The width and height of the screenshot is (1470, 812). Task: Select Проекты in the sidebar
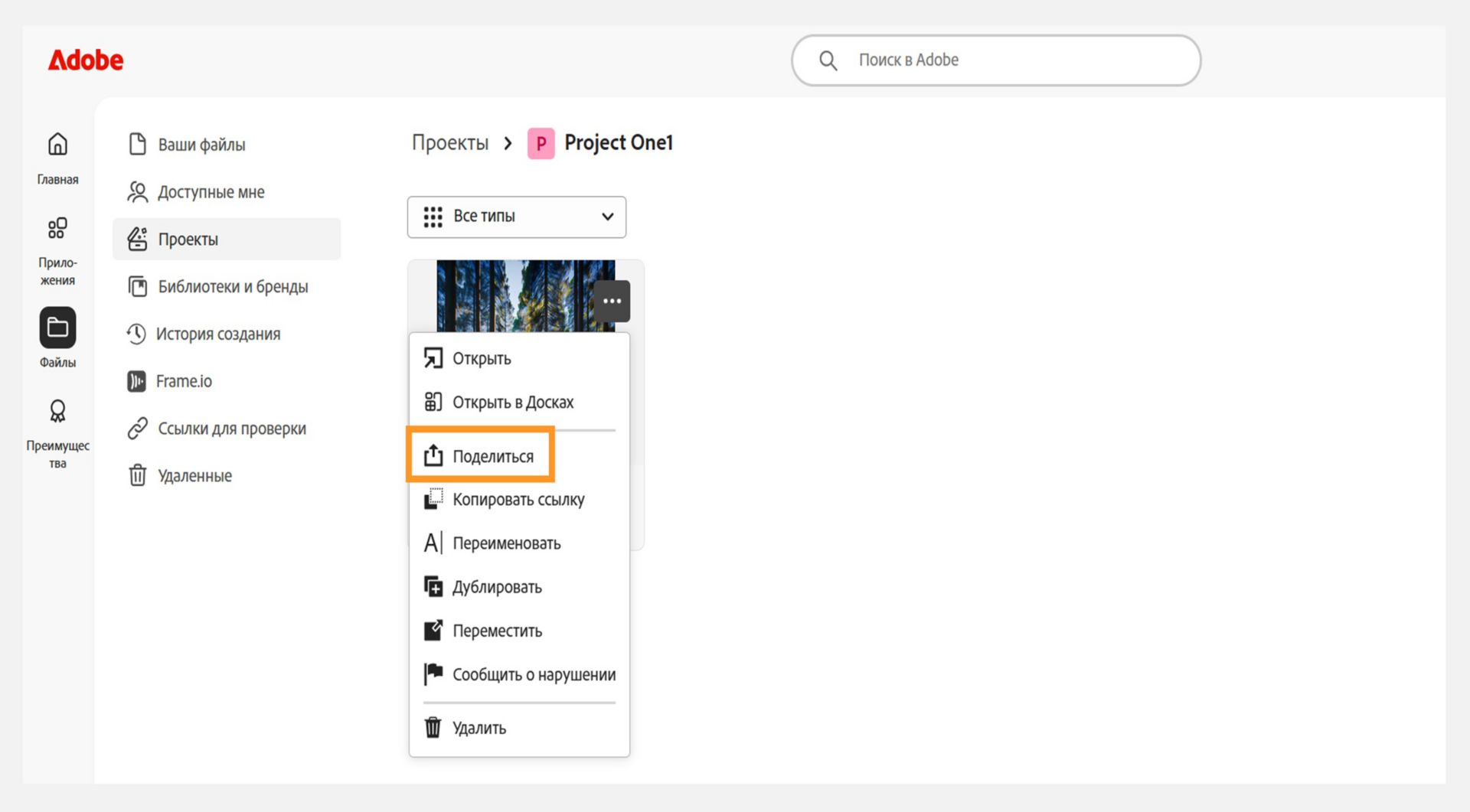coord(227,239)
